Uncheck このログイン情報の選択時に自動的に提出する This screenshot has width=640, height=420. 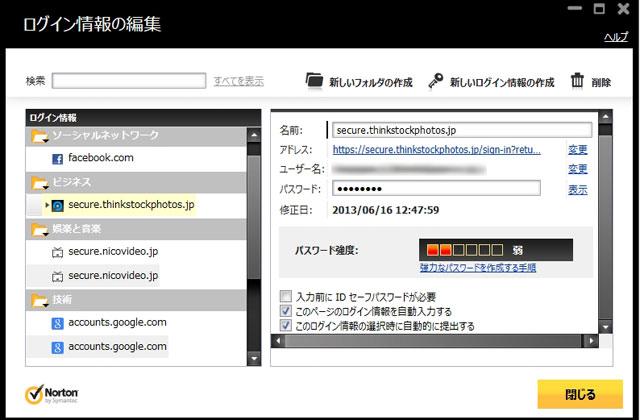(286, 326)
